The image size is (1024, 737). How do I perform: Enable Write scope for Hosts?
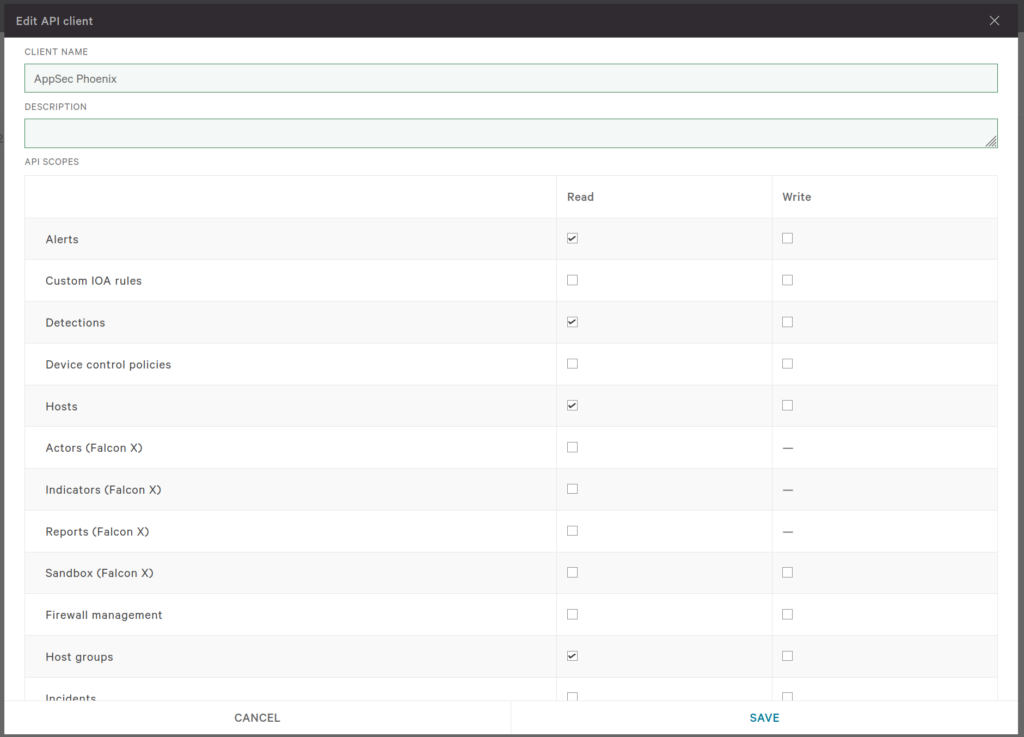(788, 405)
